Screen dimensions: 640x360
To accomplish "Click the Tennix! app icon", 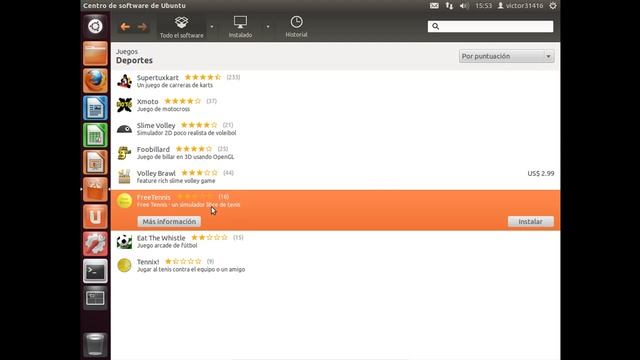I will pyautogui.click(x=124, y=265).
